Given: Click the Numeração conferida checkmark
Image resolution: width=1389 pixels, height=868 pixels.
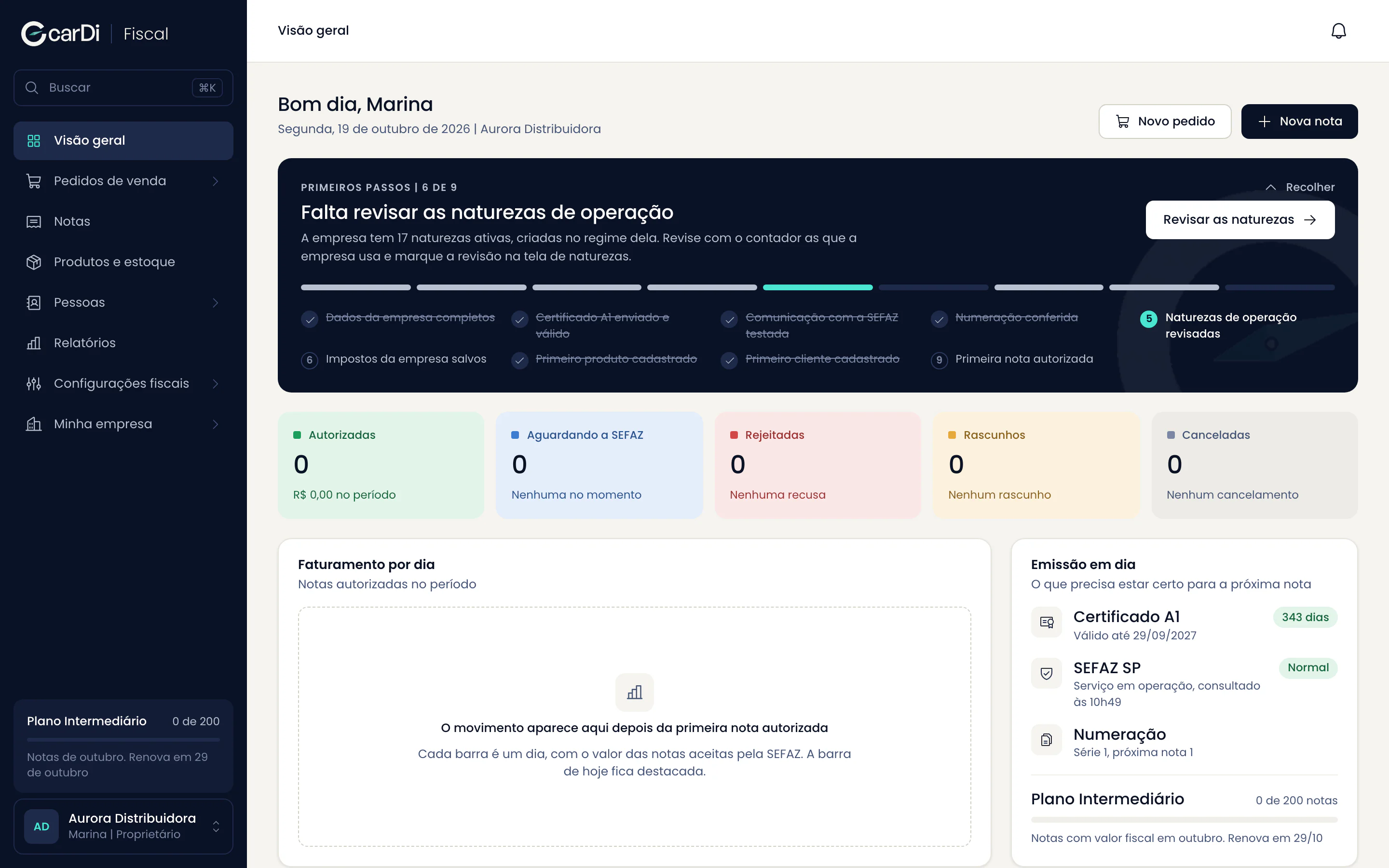Looking at the screenshot, I should (x=939, y=319).
